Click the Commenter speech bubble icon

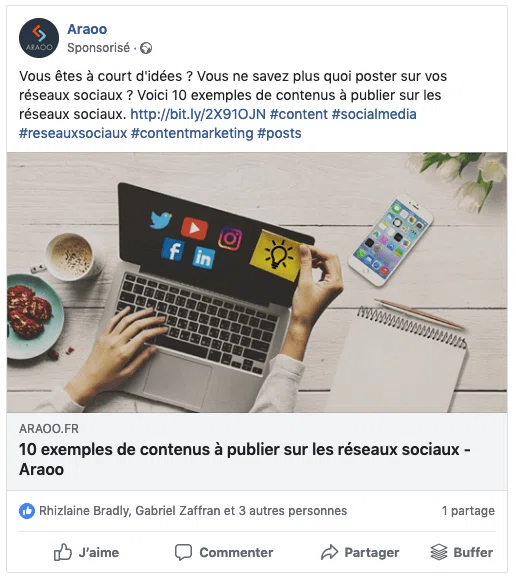[x=183, y=552]
